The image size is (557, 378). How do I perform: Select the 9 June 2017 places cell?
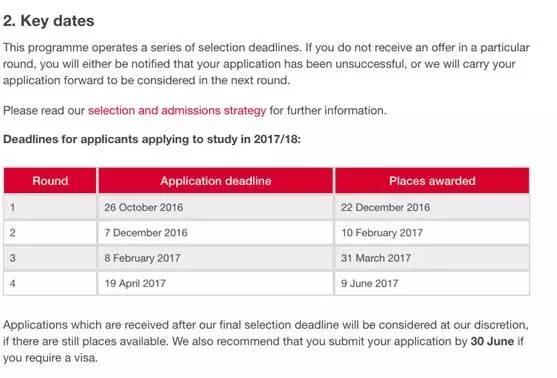[x=432, y=284]
